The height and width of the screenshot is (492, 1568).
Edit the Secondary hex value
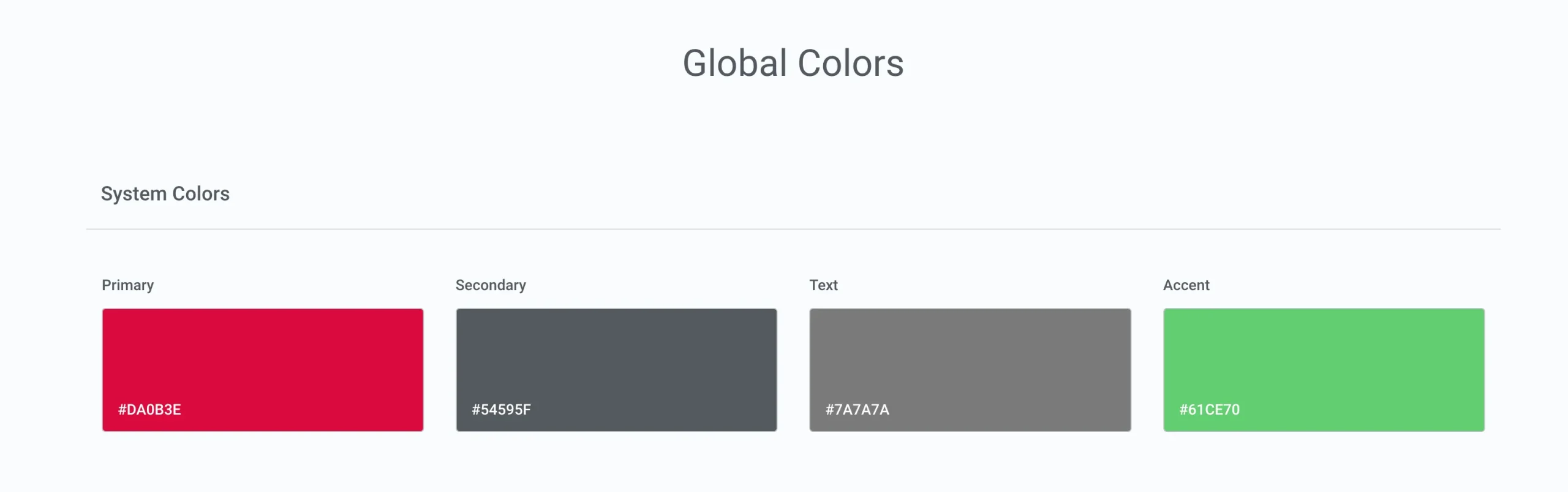pos(500,410)
